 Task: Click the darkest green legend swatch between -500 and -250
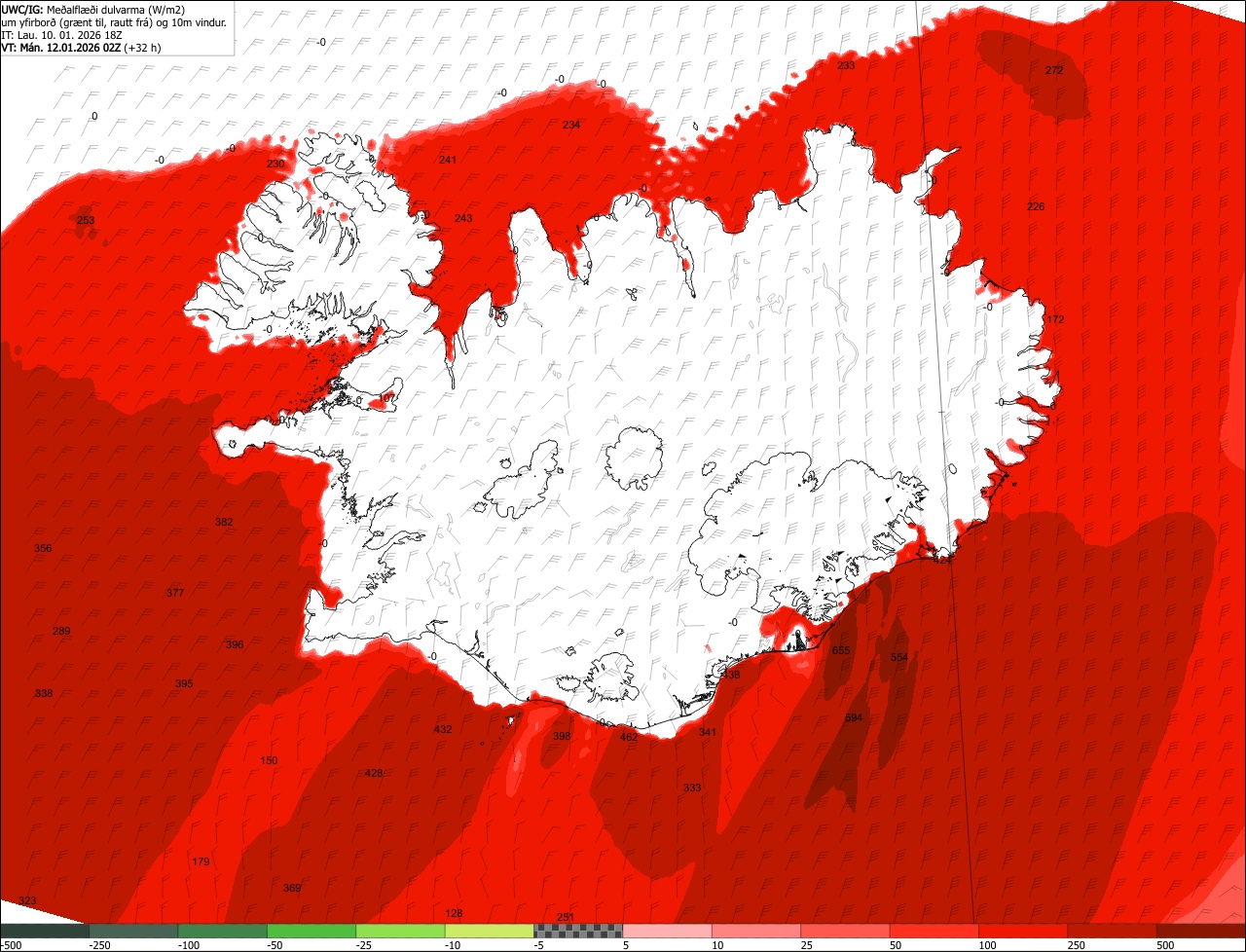(x=45, y=931)
